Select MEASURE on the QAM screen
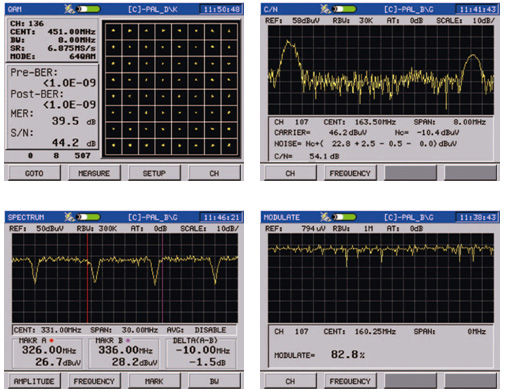 click(94, 173)
